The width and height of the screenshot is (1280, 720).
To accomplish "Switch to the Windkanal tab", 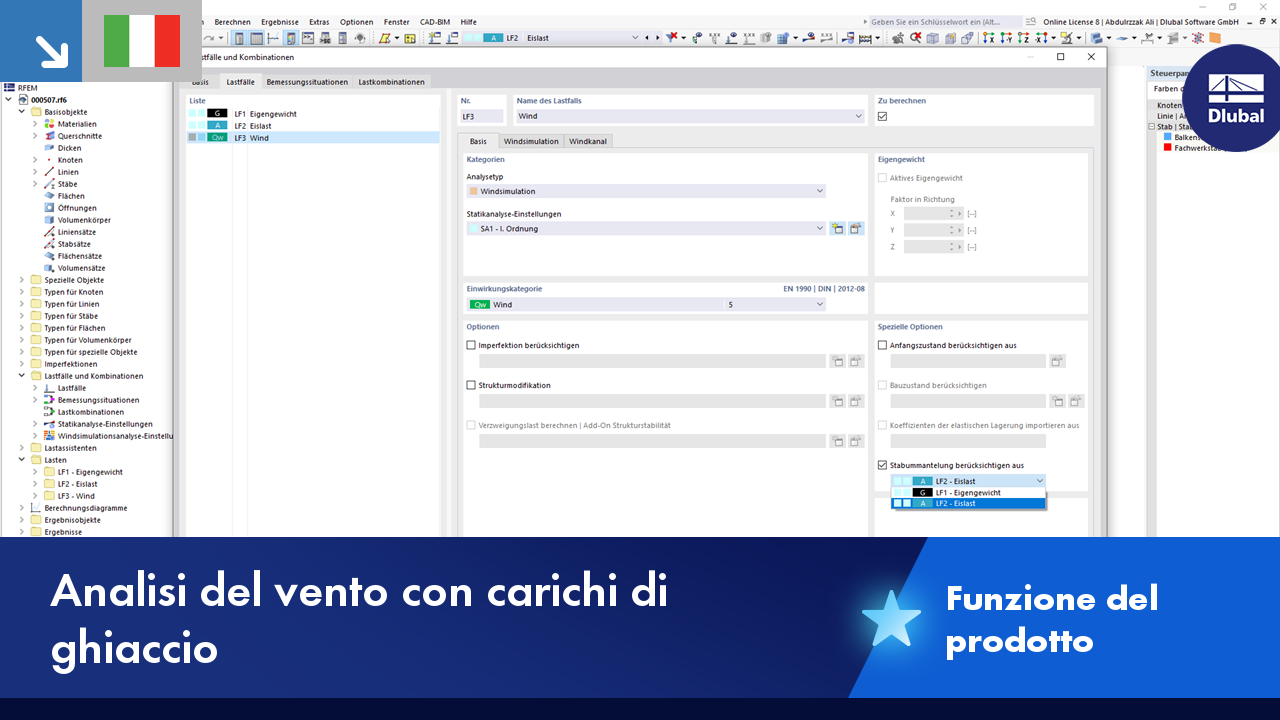I will (587, 141).
